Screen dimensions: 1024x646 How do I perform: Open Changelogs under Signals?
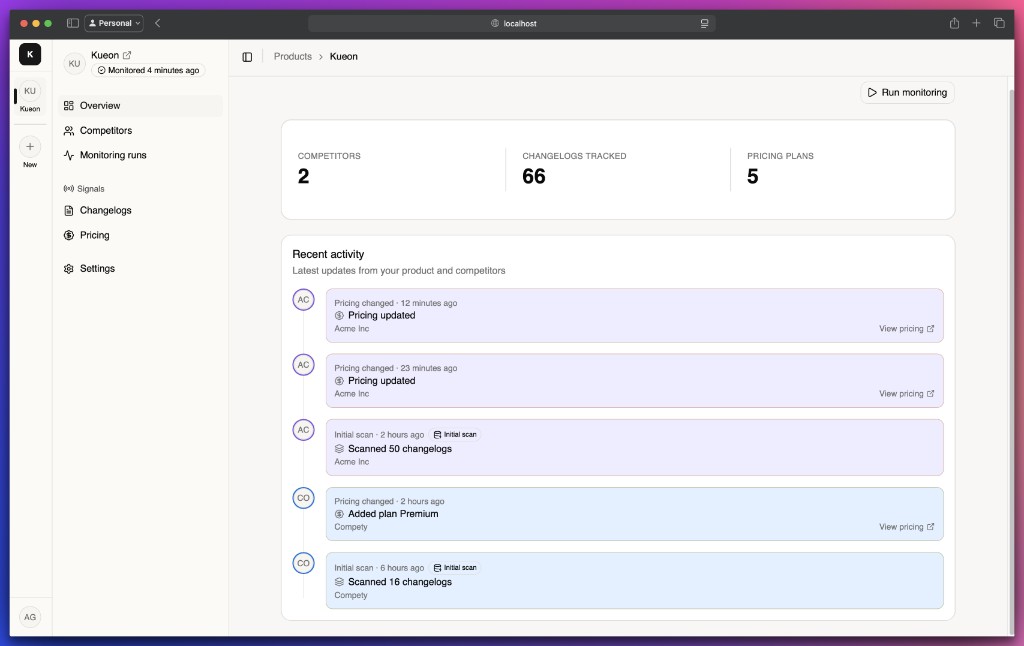click(x=140, y=210)
